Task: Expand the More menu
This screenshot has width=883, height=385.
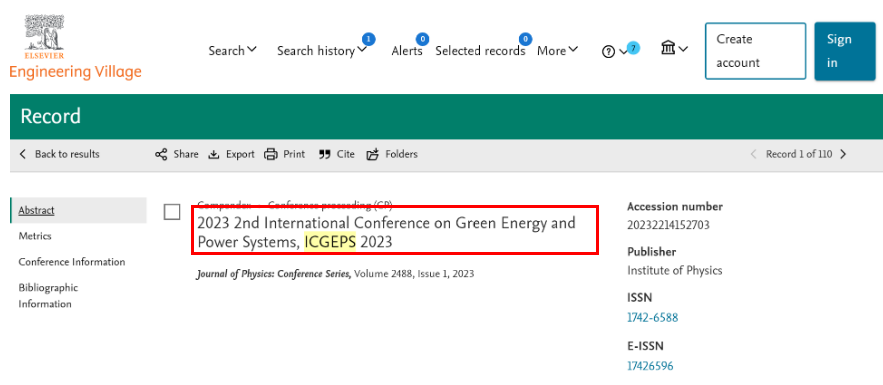Action: coord(557,51)
